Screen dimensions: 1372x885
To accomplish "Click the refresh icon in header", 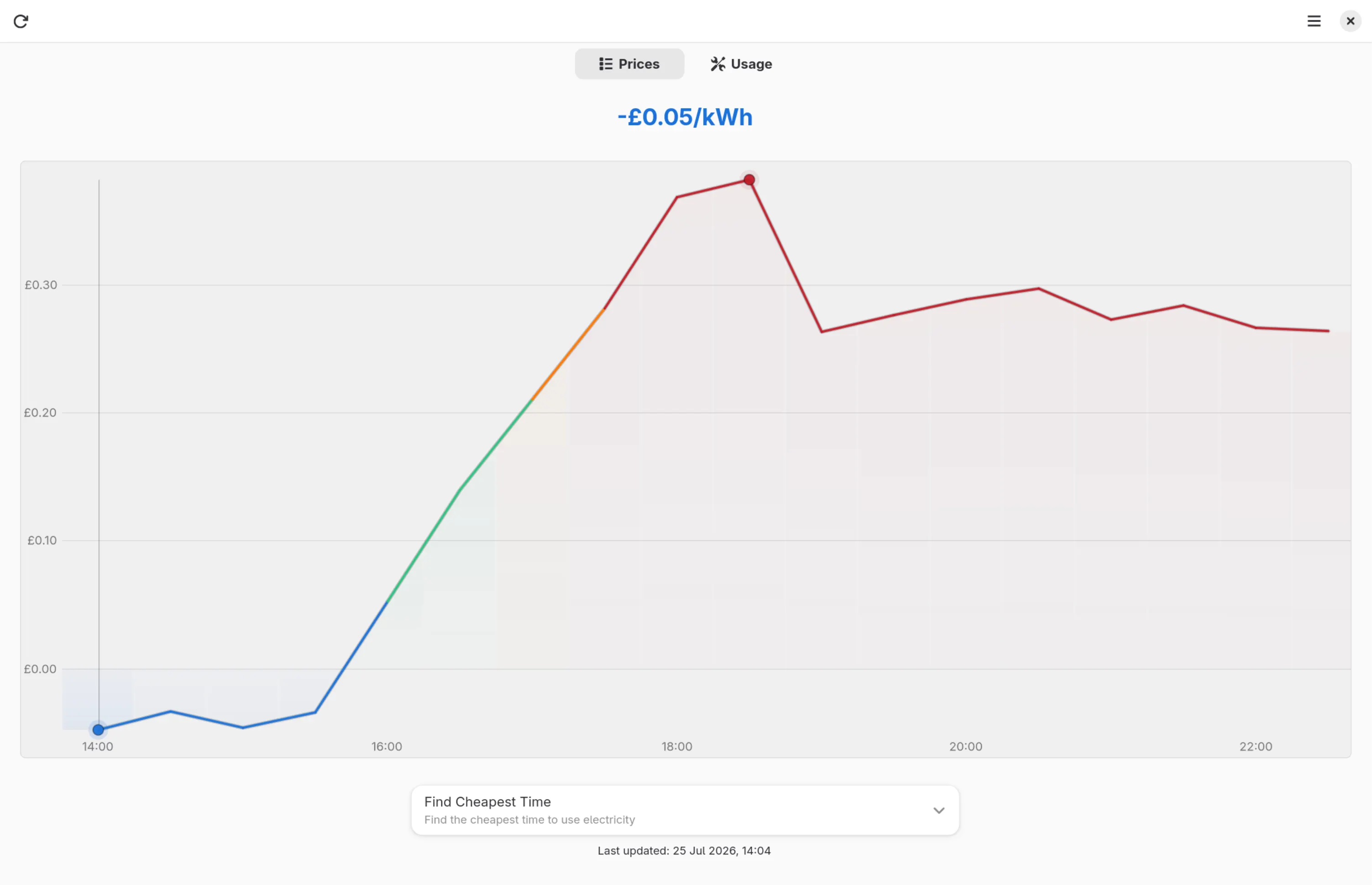I will point(21,21).
